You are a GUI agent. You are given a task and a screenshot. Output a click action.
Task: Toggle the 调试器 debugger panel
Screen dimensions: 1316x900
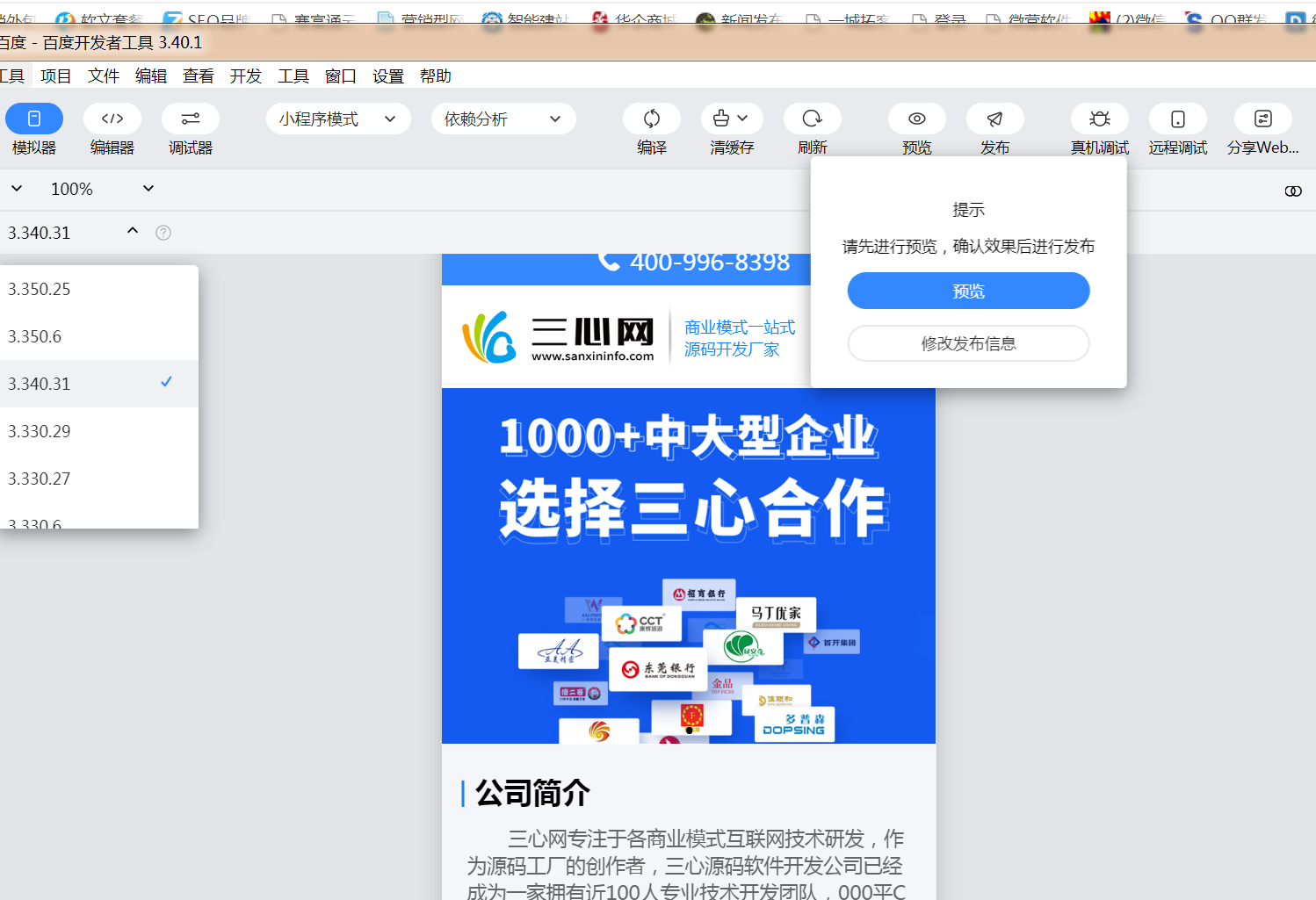191,119
